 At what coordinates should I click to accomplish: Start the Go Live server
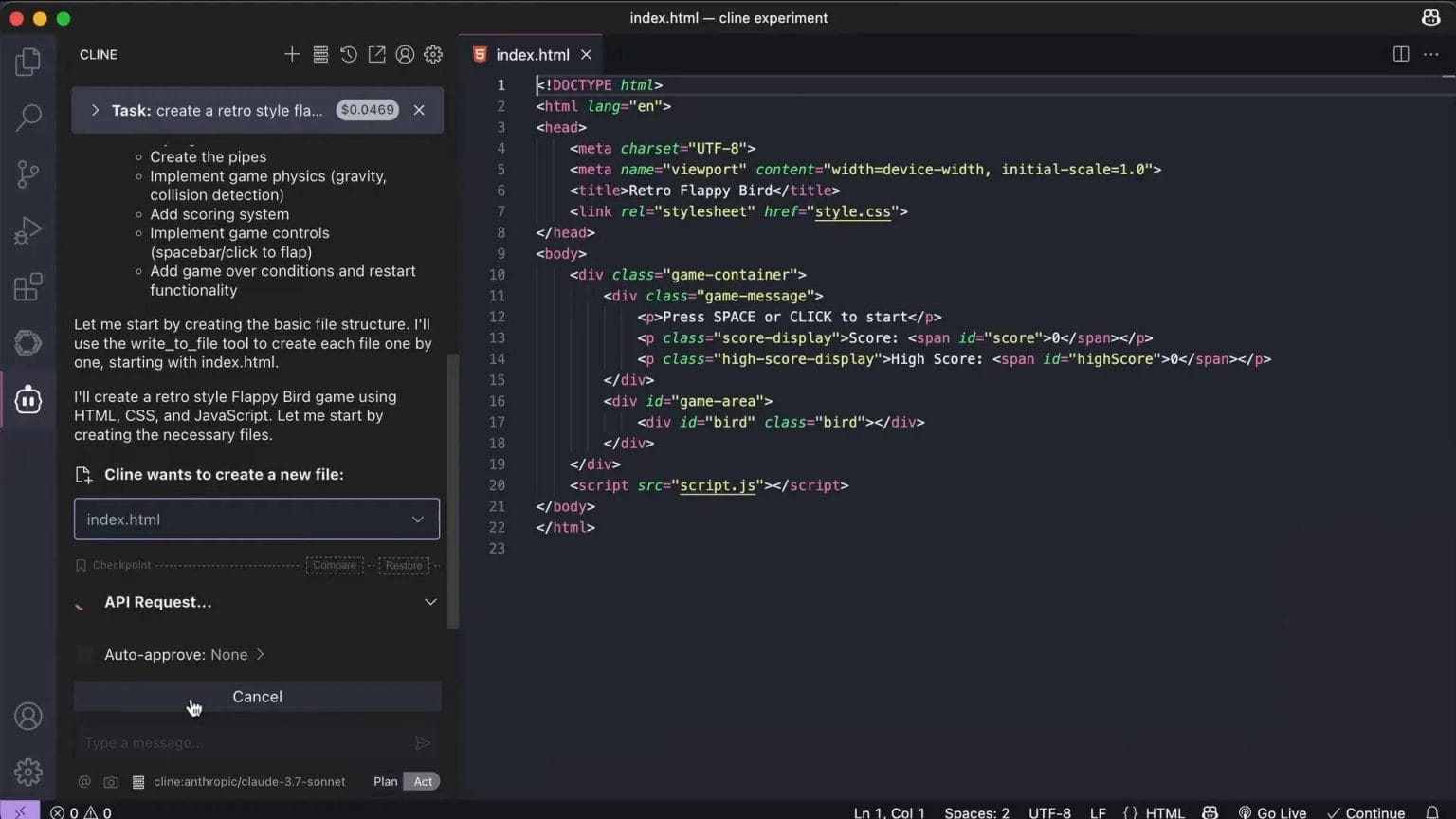1273,812
